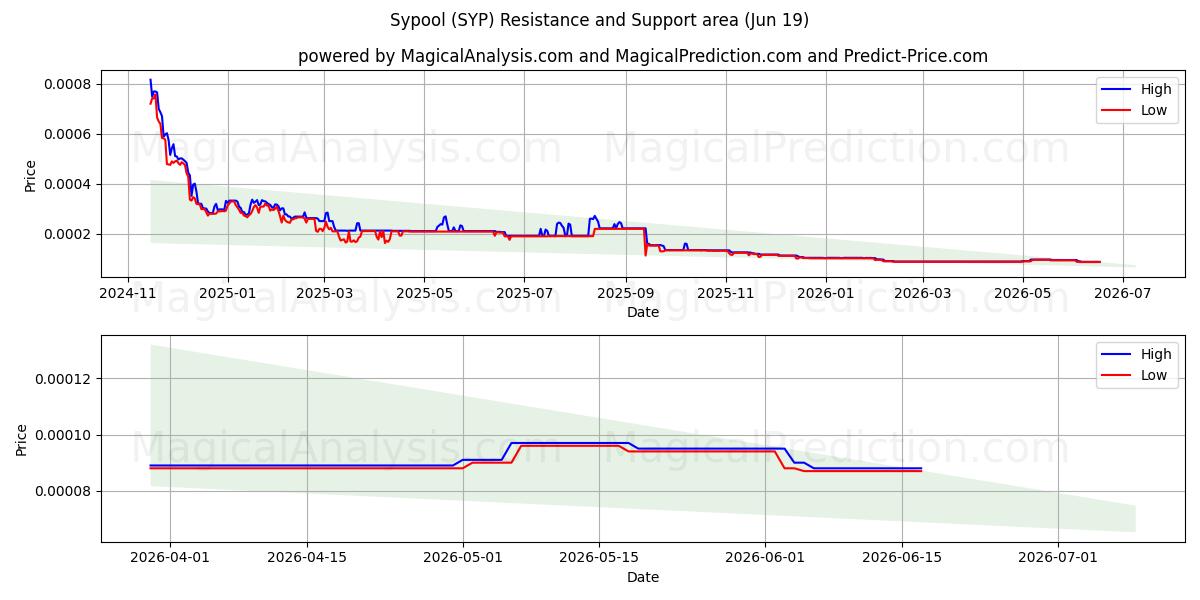
Task: Click the bottom chart y-axis label 0.00012
Action: pos(63,379)
